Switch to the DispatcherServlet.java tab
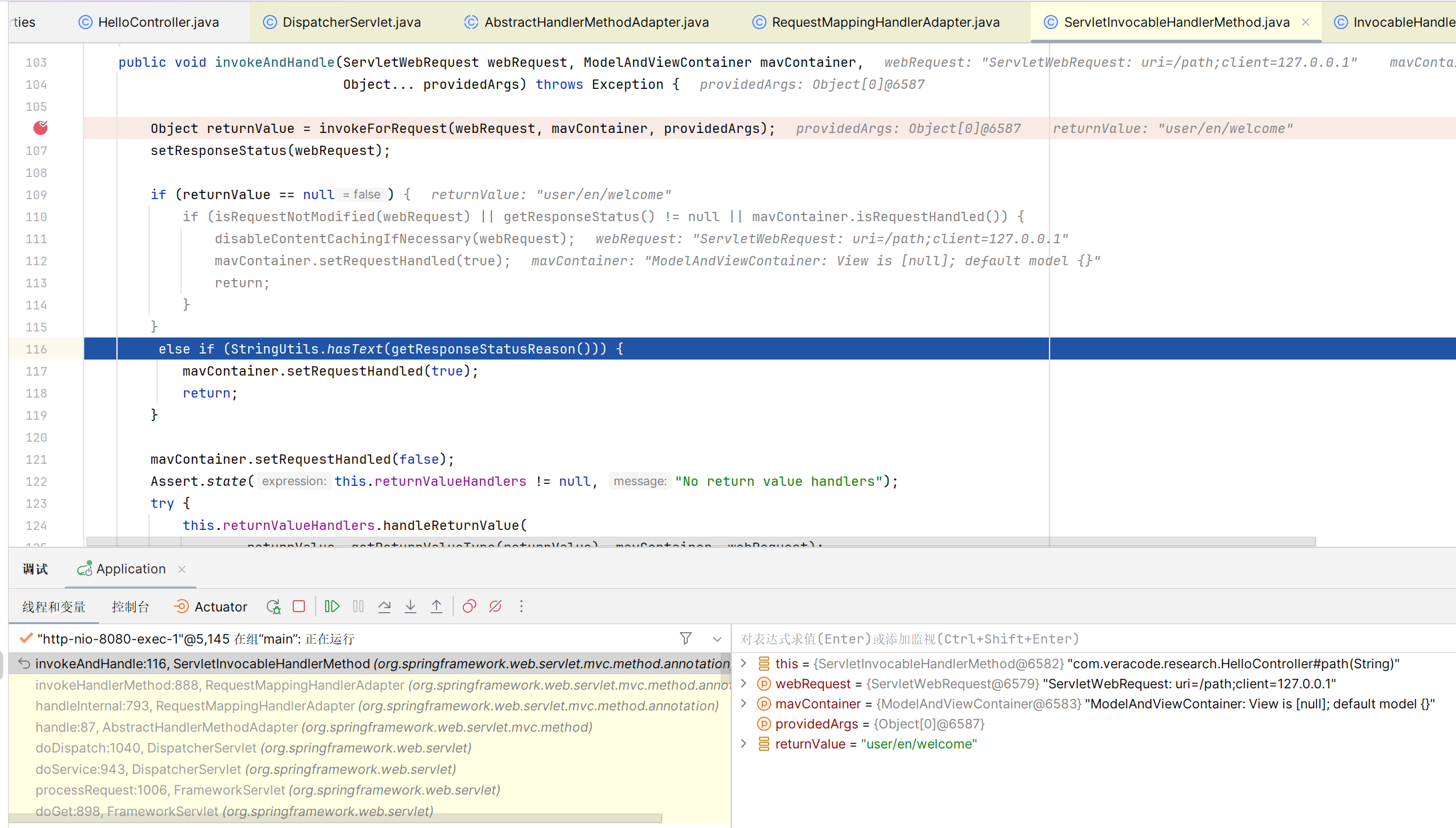 click(342, 22)
